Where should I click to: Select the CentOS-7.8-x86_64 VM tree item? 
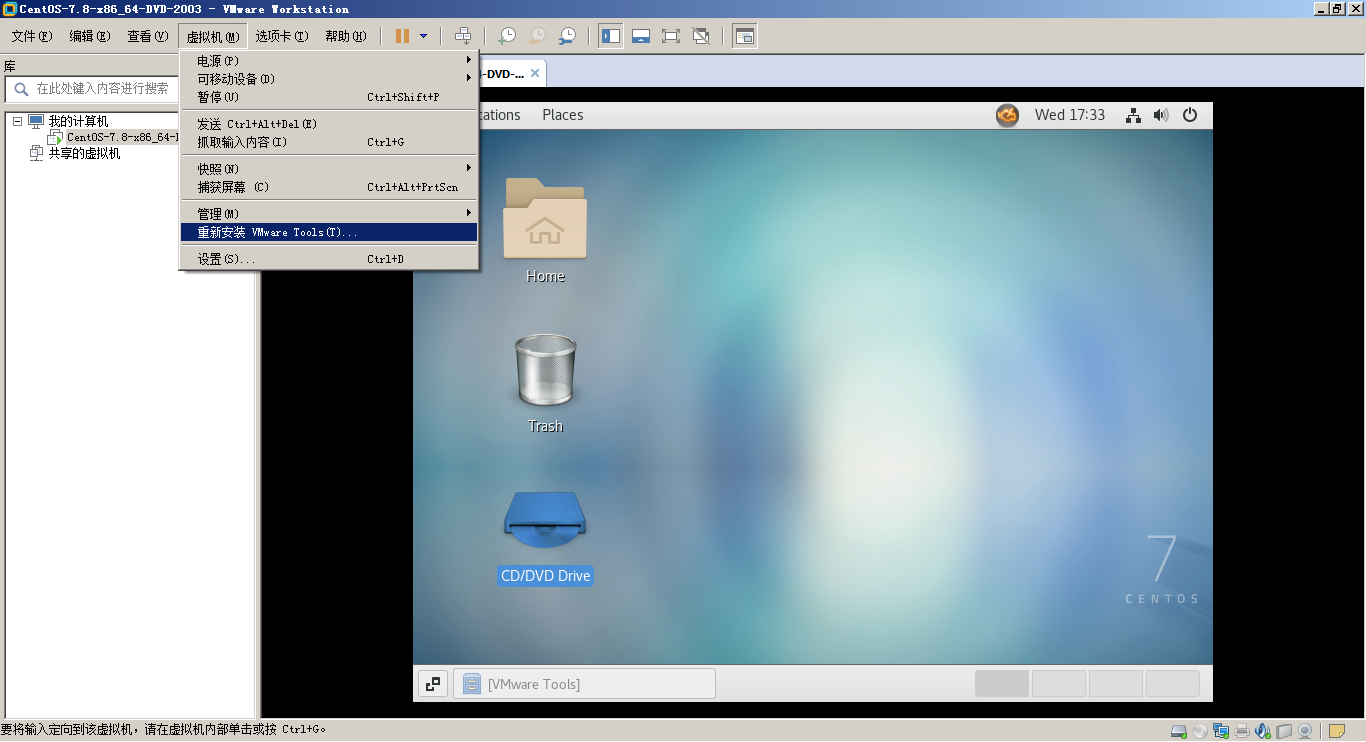click(122, 137)
